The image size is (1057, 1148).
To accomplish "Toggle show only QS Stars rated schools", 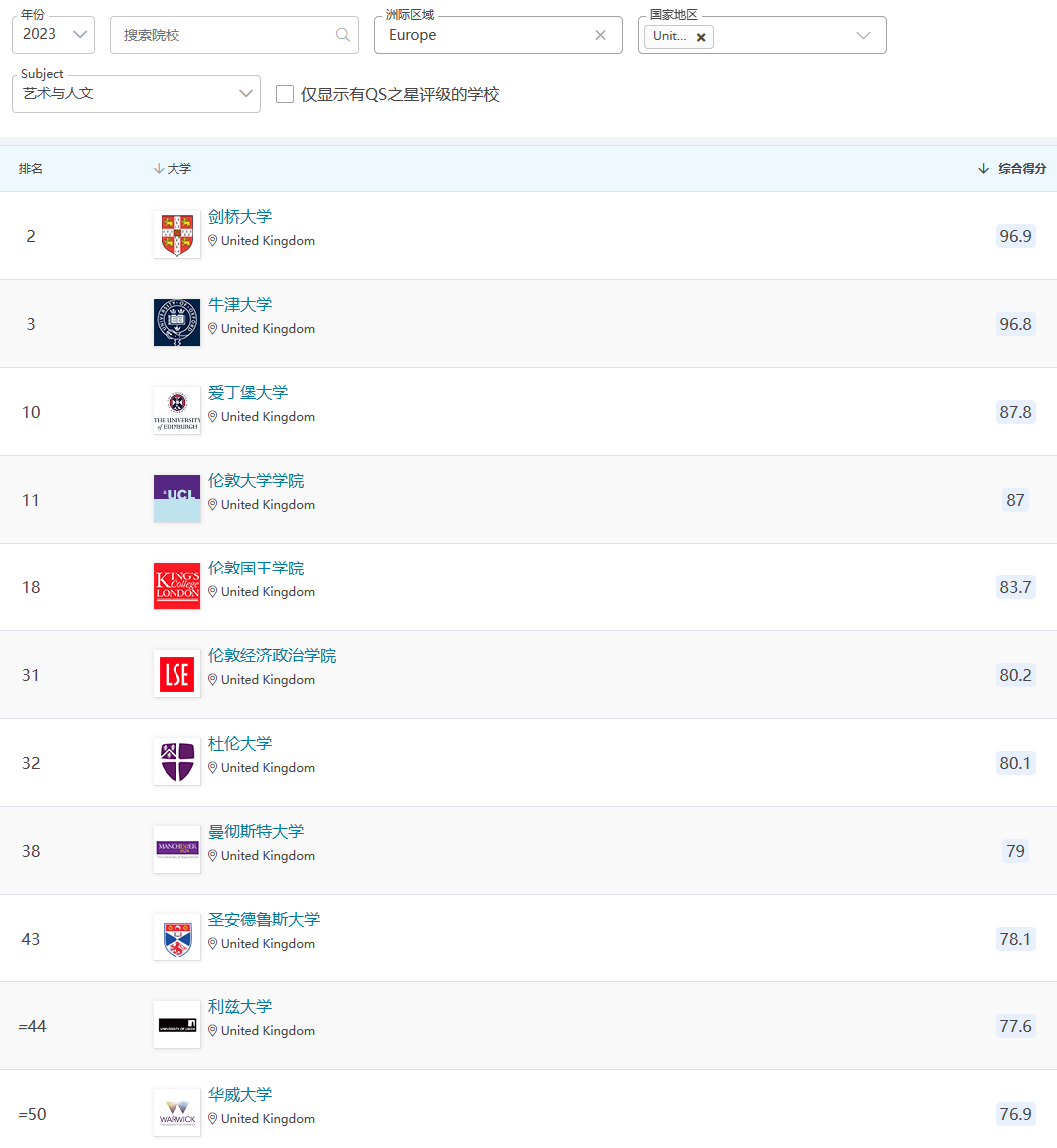I will point(285,94).
